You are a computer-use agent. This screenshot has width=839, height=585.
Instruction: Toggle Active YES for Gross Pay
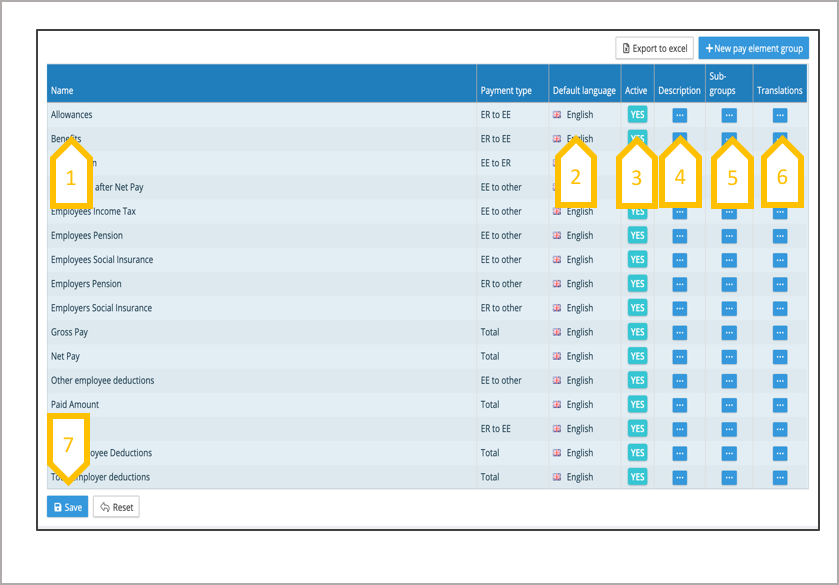pos(637,332)
